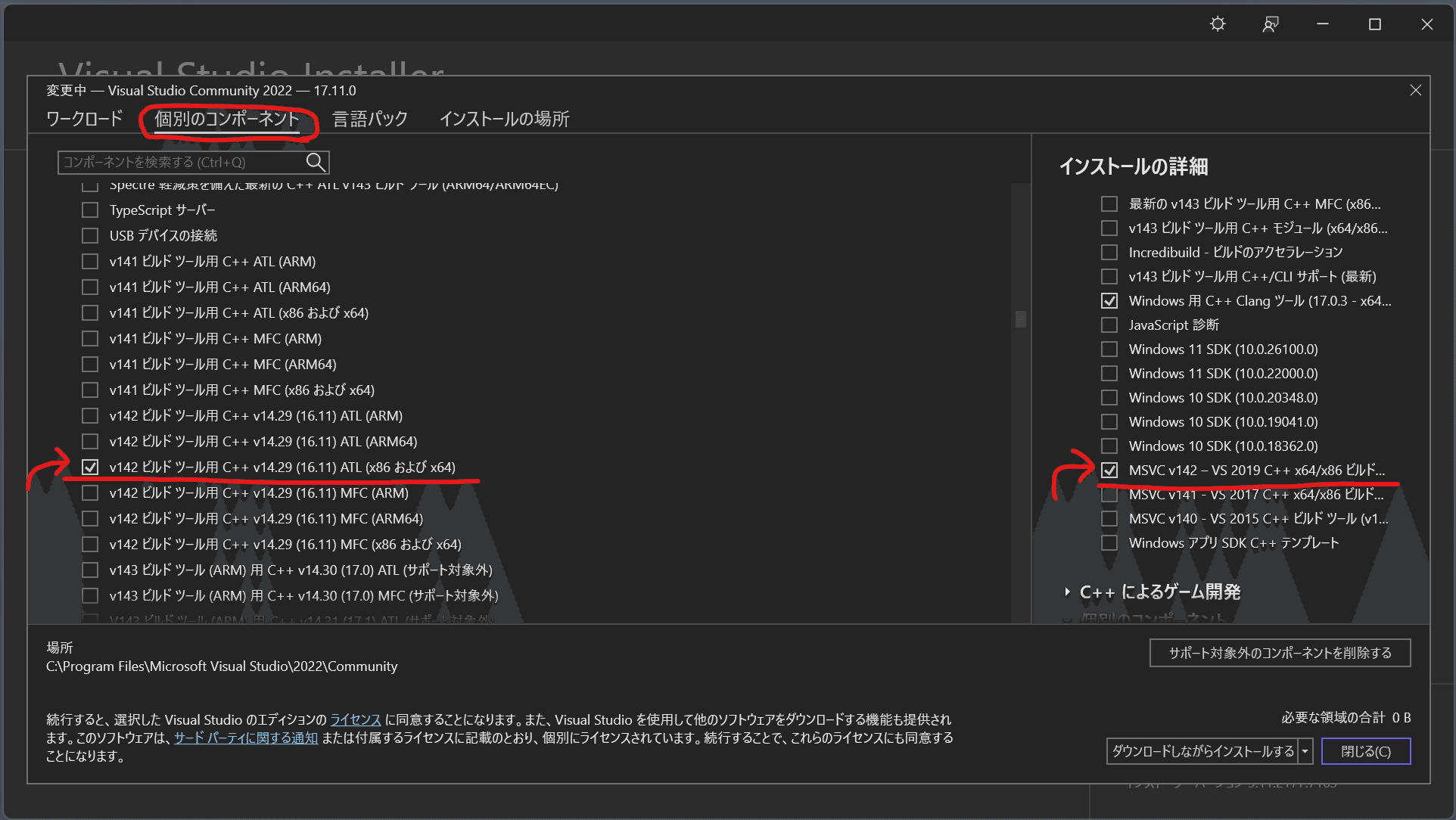Check v142 v14.29 MFC (ARM) checkbox

click(90, 492)
